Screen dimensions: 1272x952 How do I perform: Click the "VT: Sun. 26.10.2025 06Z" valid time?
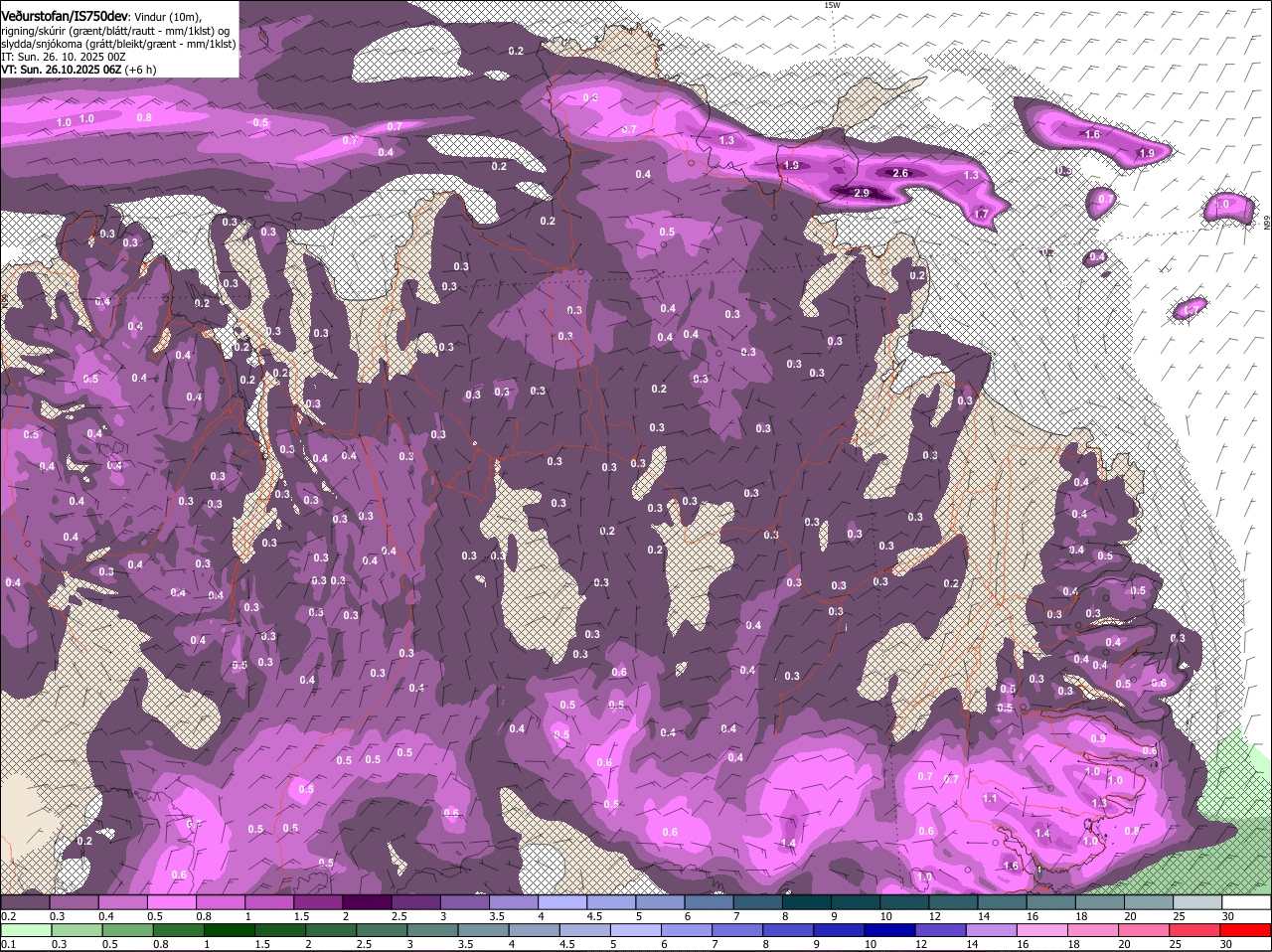62,70
